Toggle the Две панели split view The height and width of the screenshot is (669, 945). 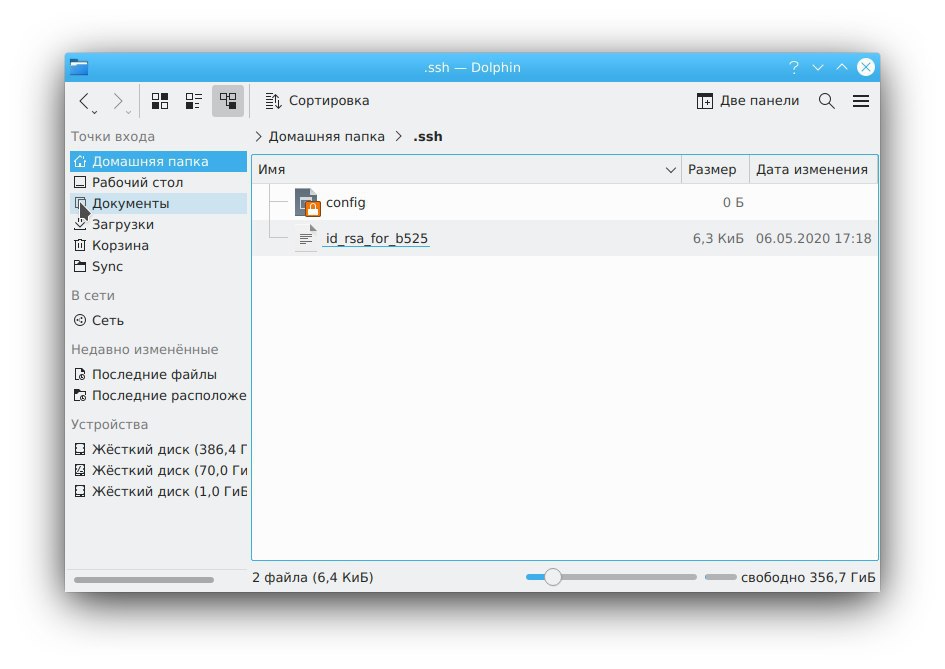point(747,101)
